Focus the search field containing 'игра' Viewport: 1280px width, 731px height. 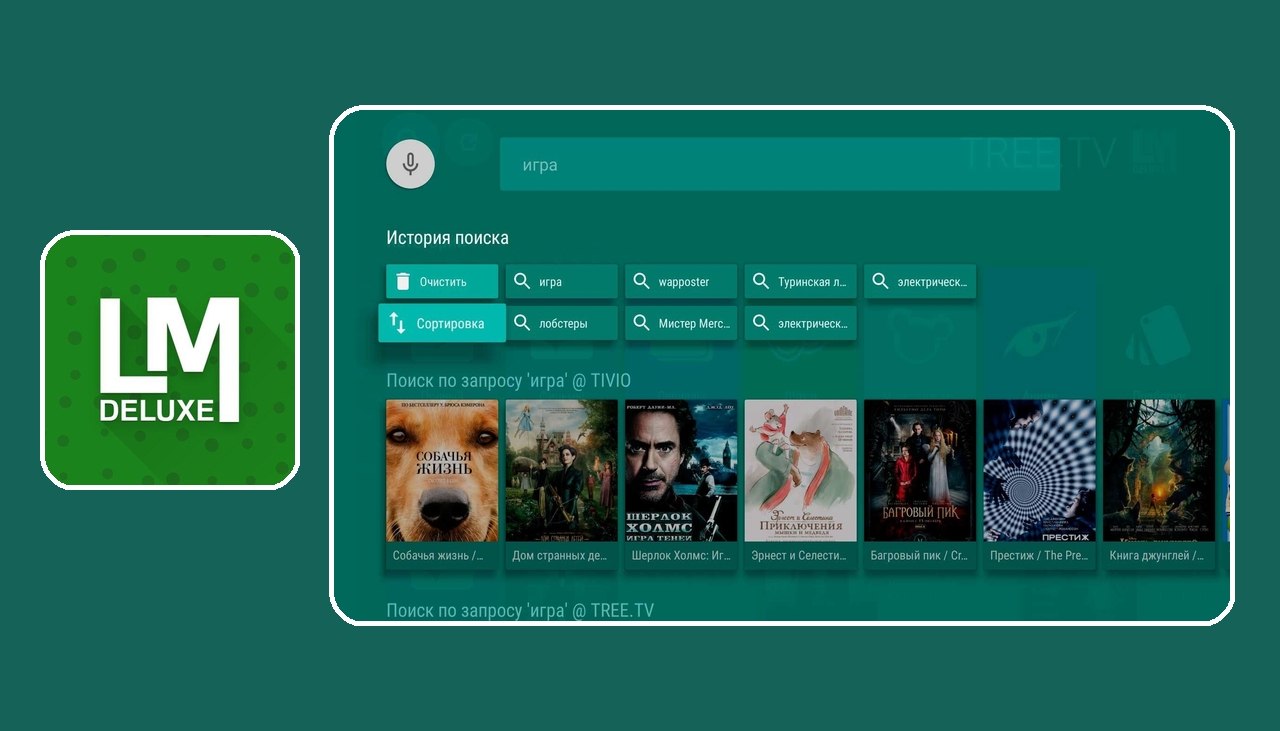pos(780,164)
